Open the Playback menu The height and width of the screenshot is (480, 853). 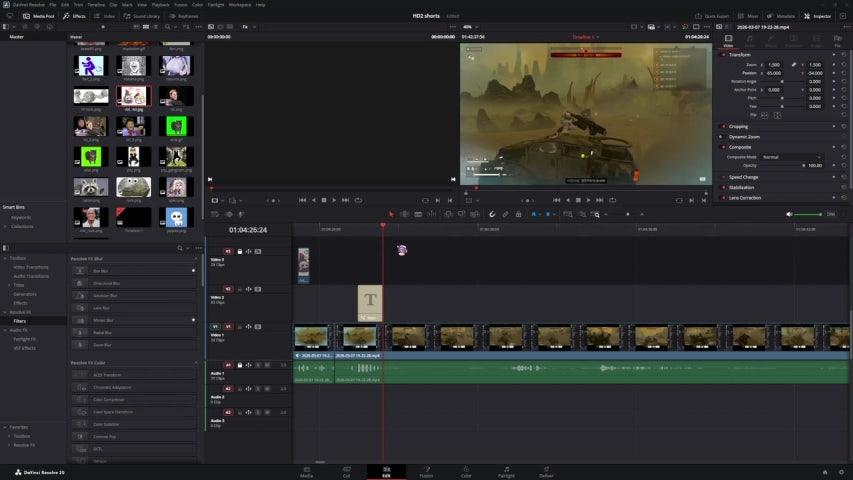click(x=160, y=5)
